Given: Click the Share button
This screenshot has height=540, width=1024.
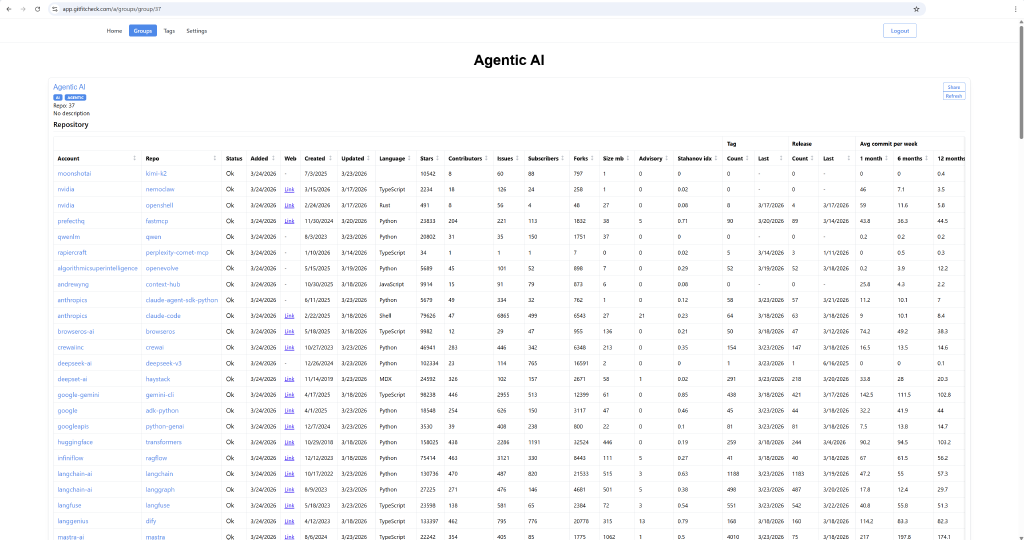Looking at the screenshot, I should coord(953,87).
